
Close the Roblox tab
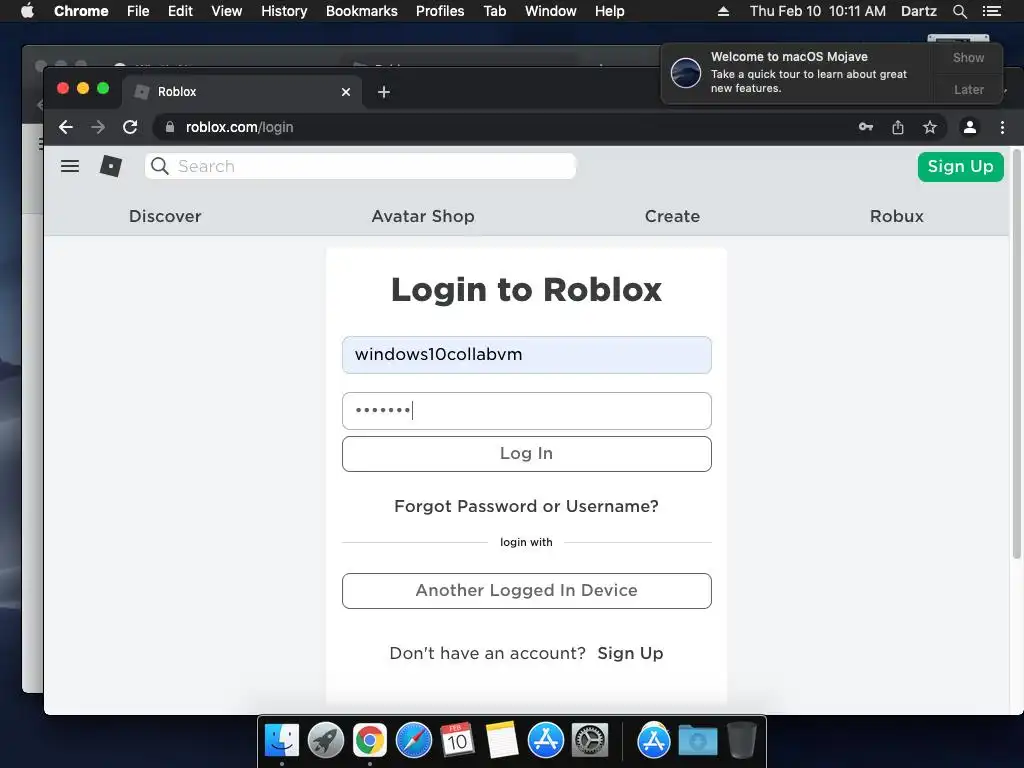[x=346, y=92]
